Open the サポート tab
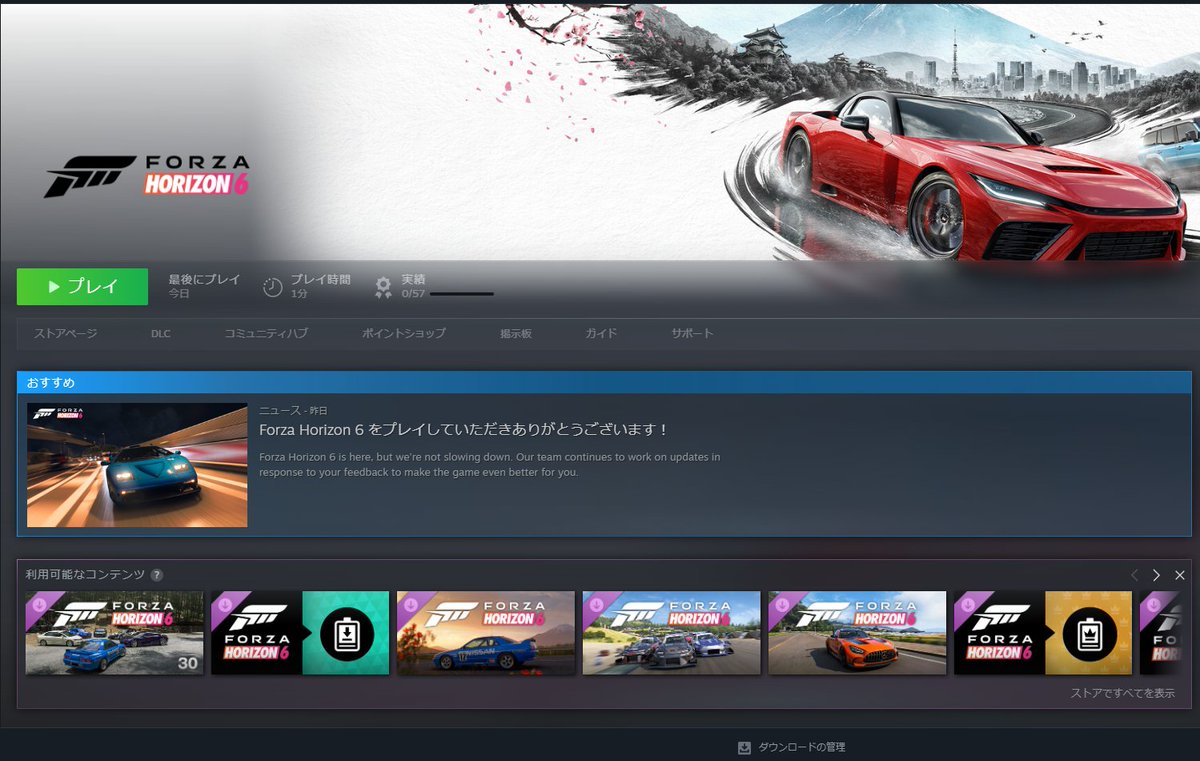The height and width of the screenshot is (761, 1200). [x=692, y=333]
